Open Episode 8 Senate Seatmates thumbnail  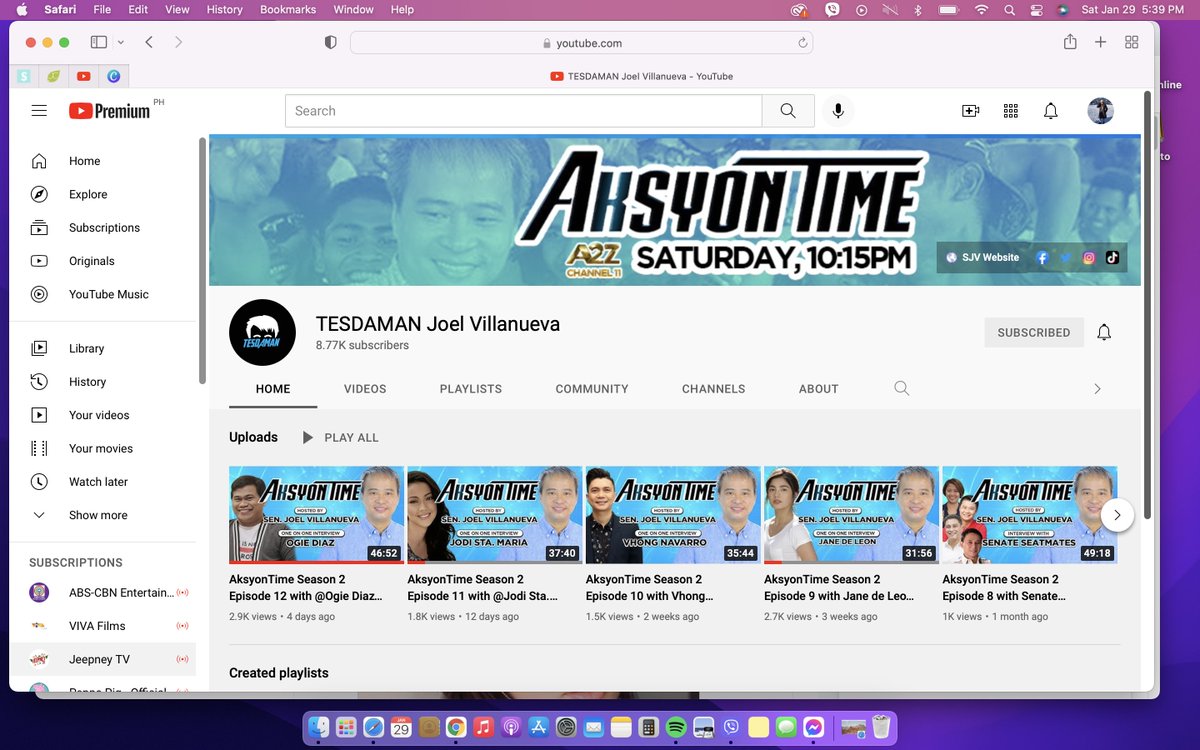pyautogui.click(x=1029, y=515)
